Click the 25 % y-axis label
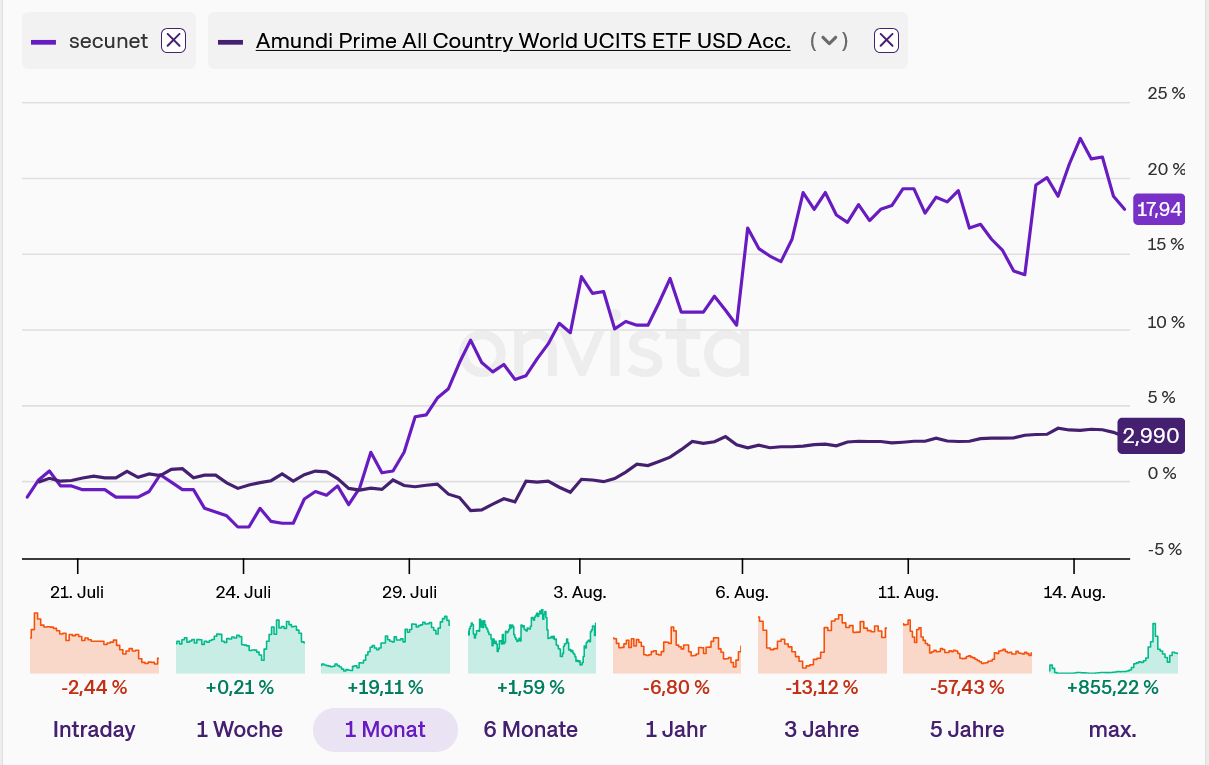The image size is (1209, 765). click(1166, 94)
